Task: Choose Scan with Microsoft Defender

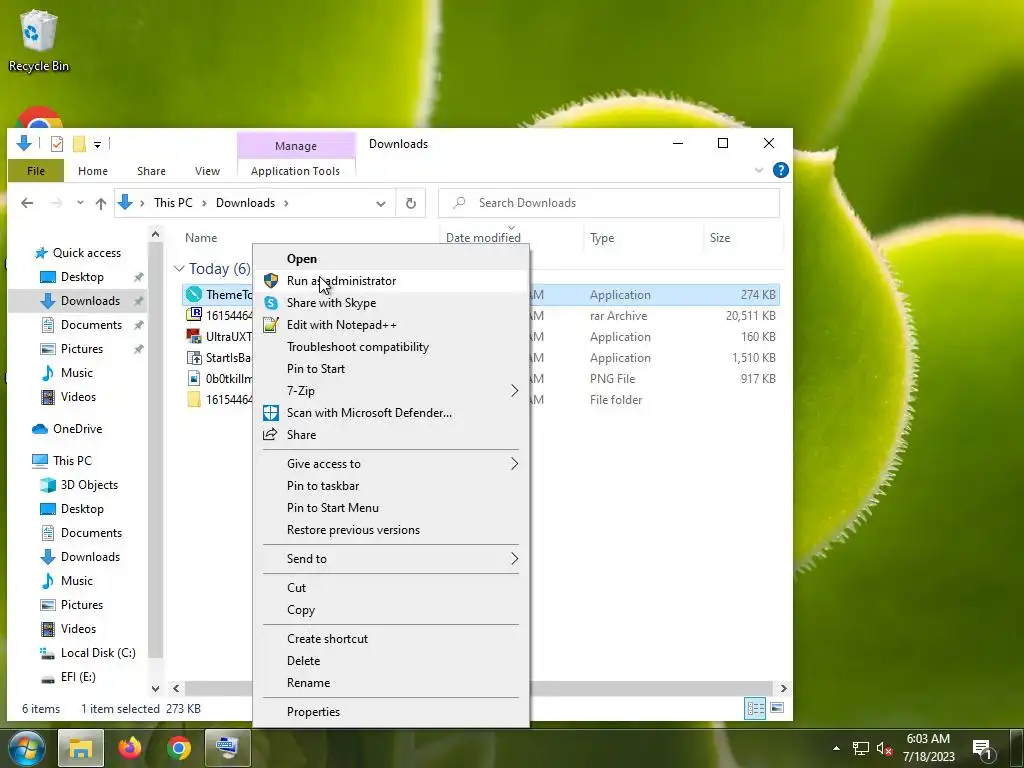Action: (x=369, y=413)
